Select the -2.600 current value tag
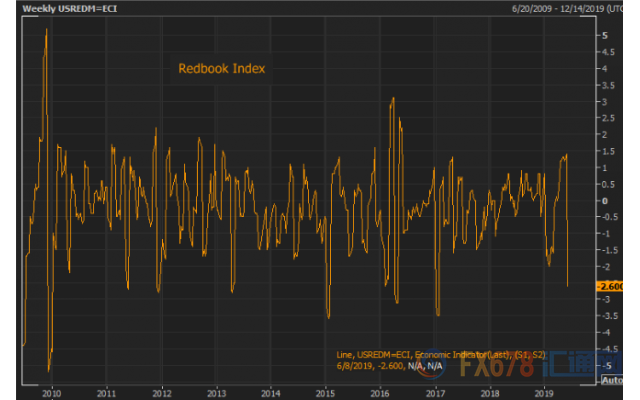This screenshot has width=640, height=400. 610,287
